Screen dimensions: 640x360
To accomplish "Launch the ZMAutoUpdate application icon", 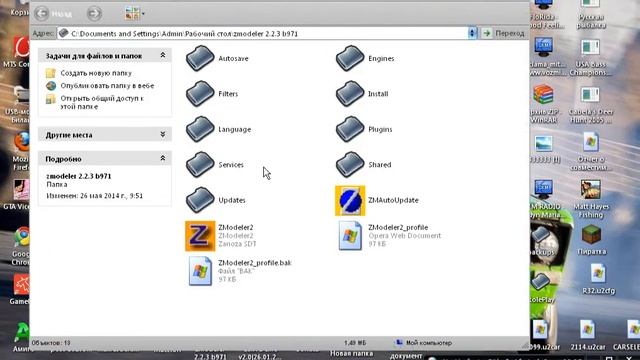I will [x=350, y=200].
